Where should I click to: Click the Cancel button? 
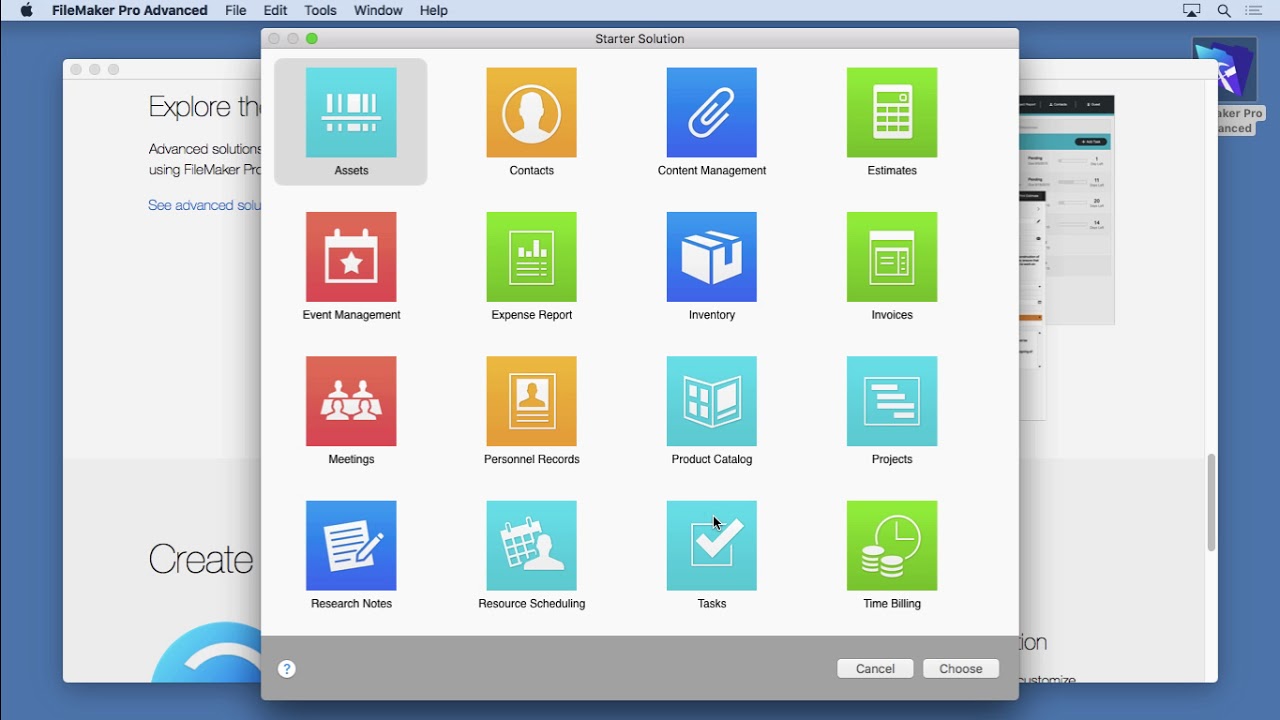pyautogui.click(x=875, y=669)
